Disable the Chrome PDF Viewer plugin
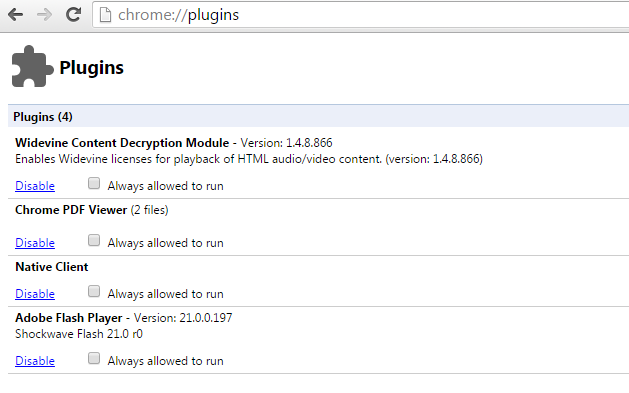The height and width of the screenshot is (393, 629). 35,243
